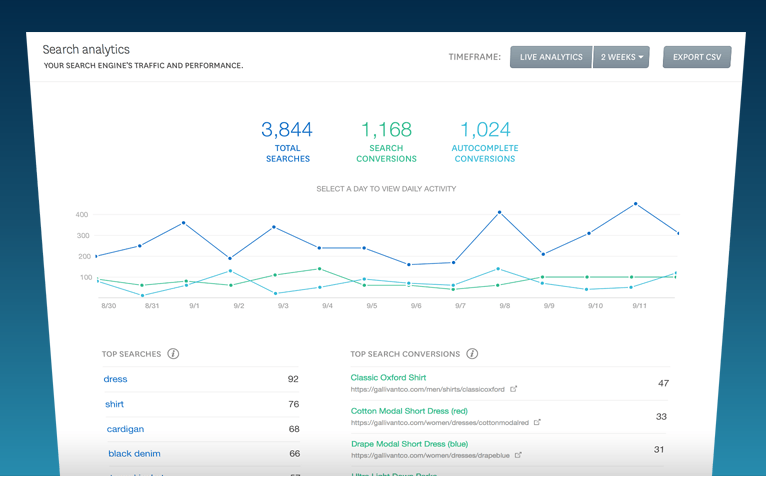Image resolution: width=766 pixels, height=504 pixels.
Task: Open the 'shirt' search term
Action: 114,404
